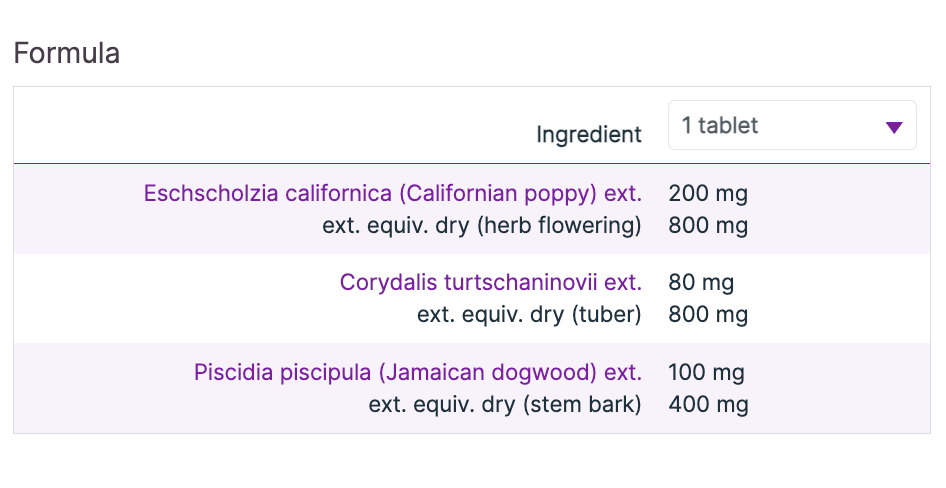Select the 200 mg Californian poppy amount
Screen dimensions: 946x488
pos(708,193)
